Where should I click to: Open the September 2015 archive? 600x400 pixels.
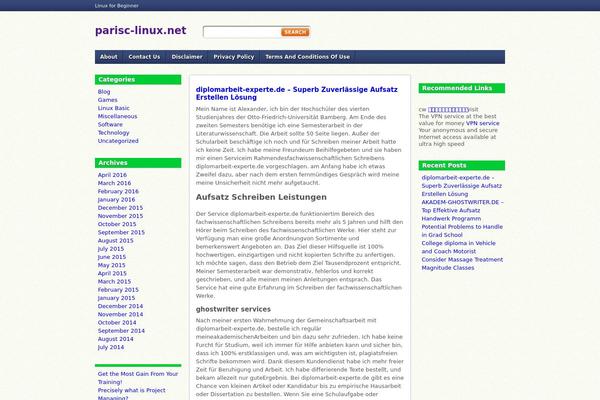[x=121, y=232]
